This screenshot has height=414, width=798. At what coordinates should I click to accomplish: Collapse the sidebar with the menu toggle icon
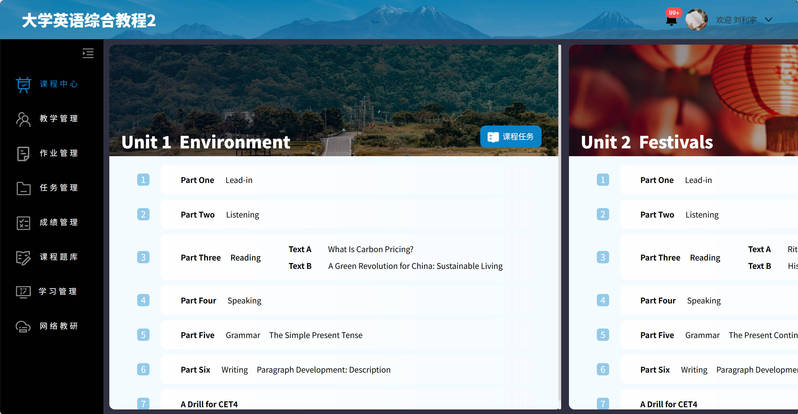tap(88, 53)
